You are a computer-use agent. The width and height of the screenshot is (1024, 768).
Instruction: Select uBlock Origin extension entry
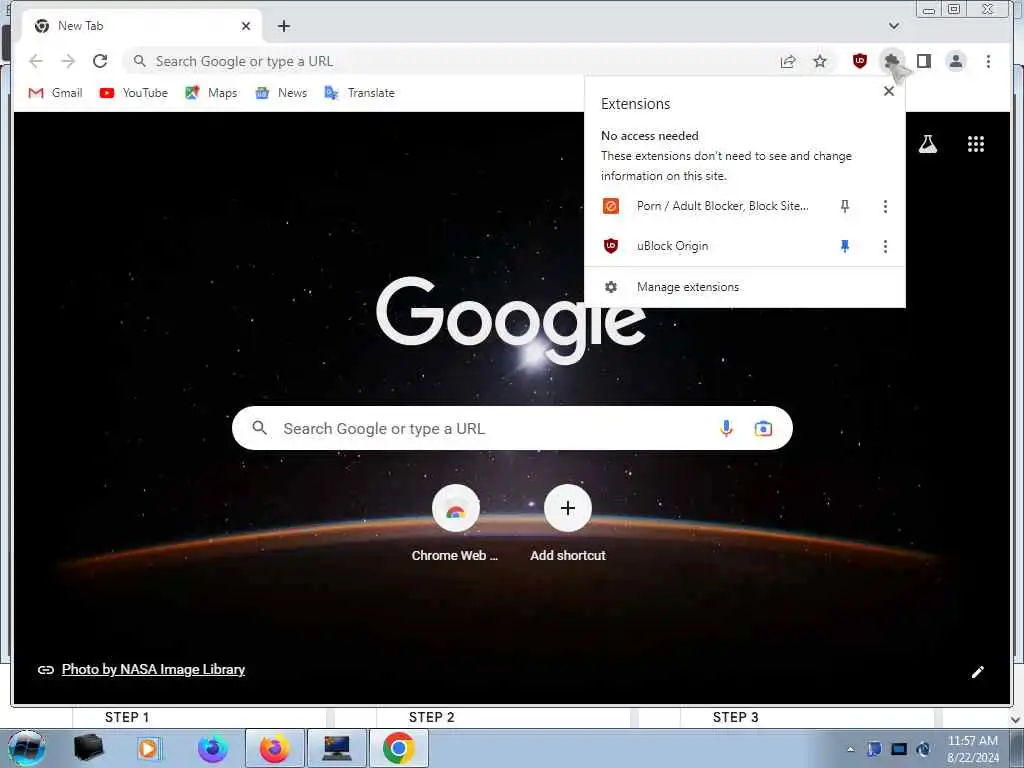pos(706,246)
